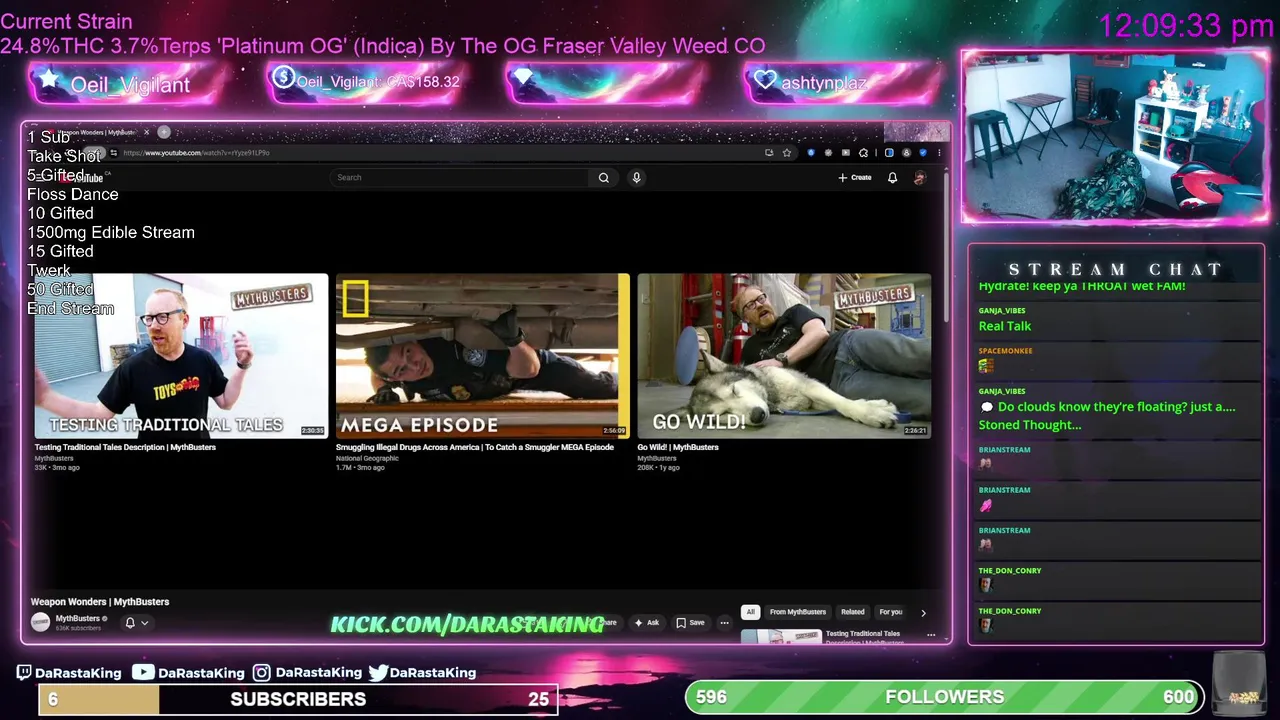This screenshot has height=720, width=1280.
Task: Click the '1500mg Edible Stream' goal text
Action: click(x=111, y=232)
